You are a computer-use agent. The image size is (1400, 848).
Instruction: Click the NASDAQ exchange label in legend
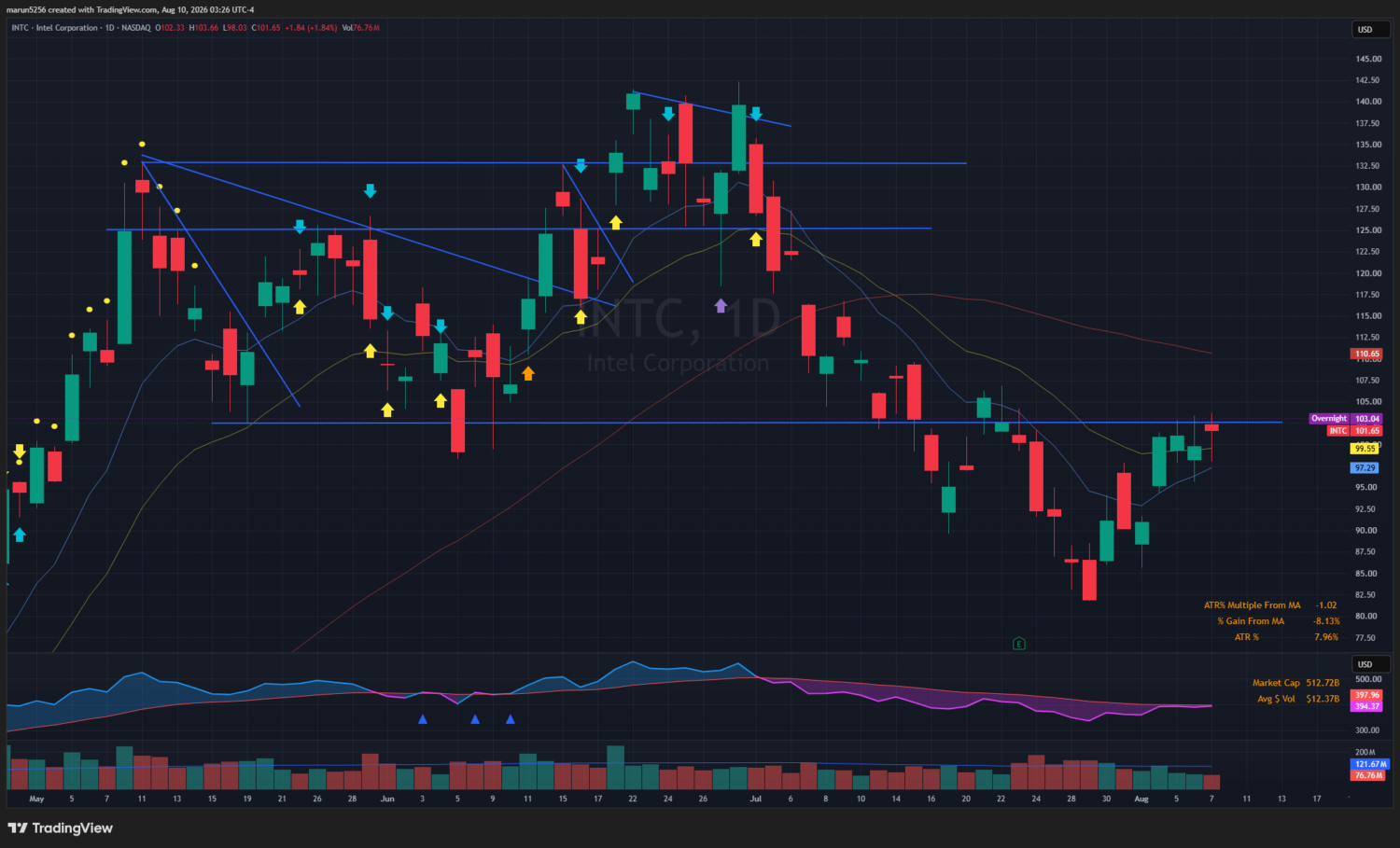136,28
